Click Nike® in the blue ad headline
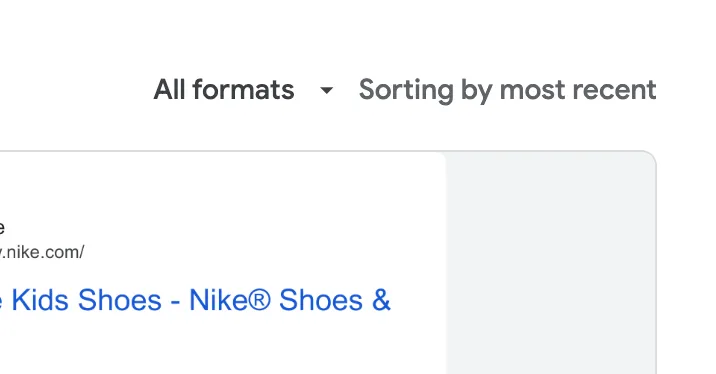 click(x=230, y=300)
